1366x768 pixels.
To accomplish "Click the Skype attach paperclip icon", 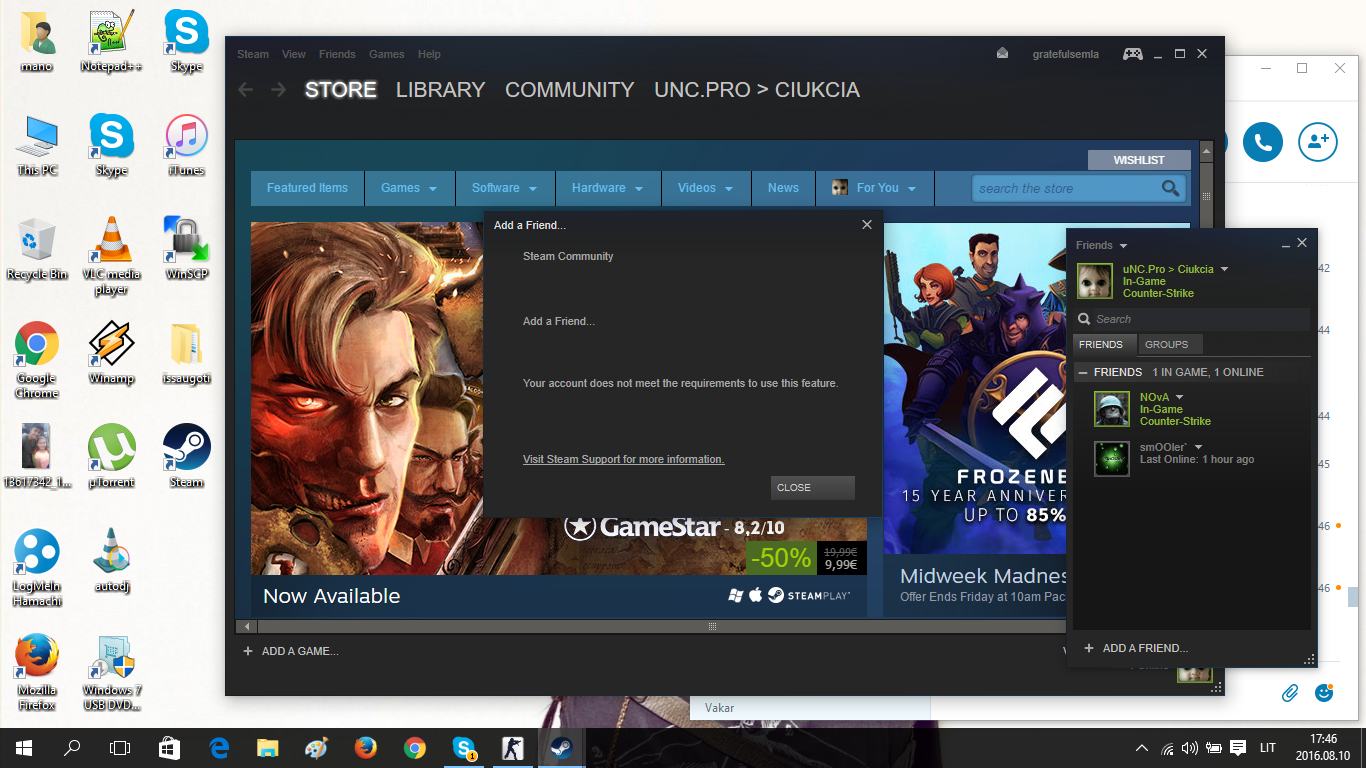I will [1290, 692].
